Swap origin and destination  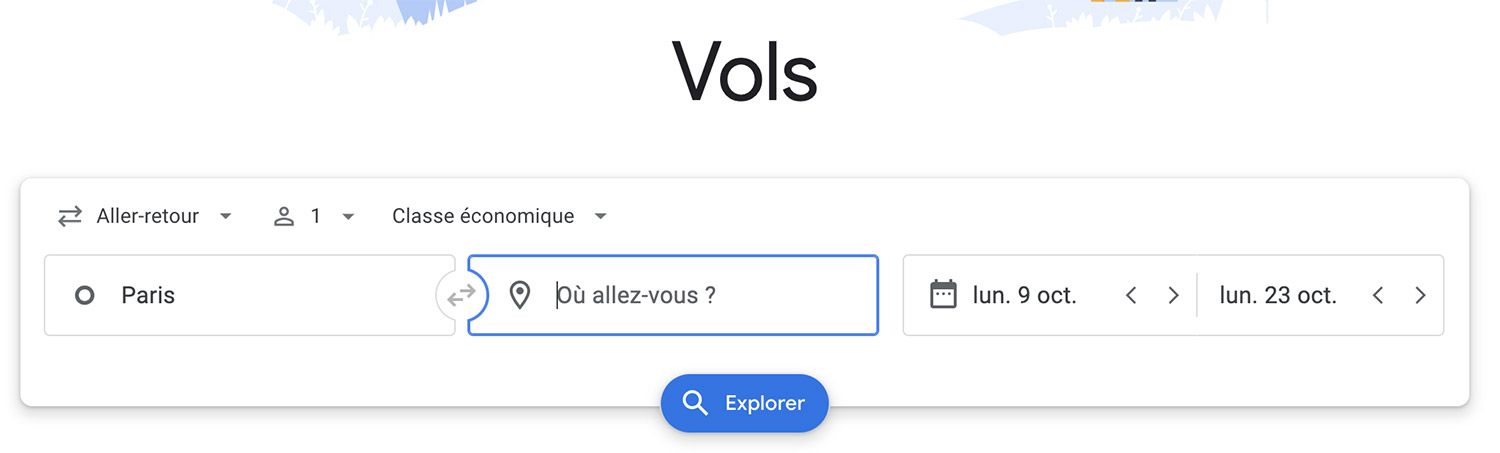click(461, 295)
